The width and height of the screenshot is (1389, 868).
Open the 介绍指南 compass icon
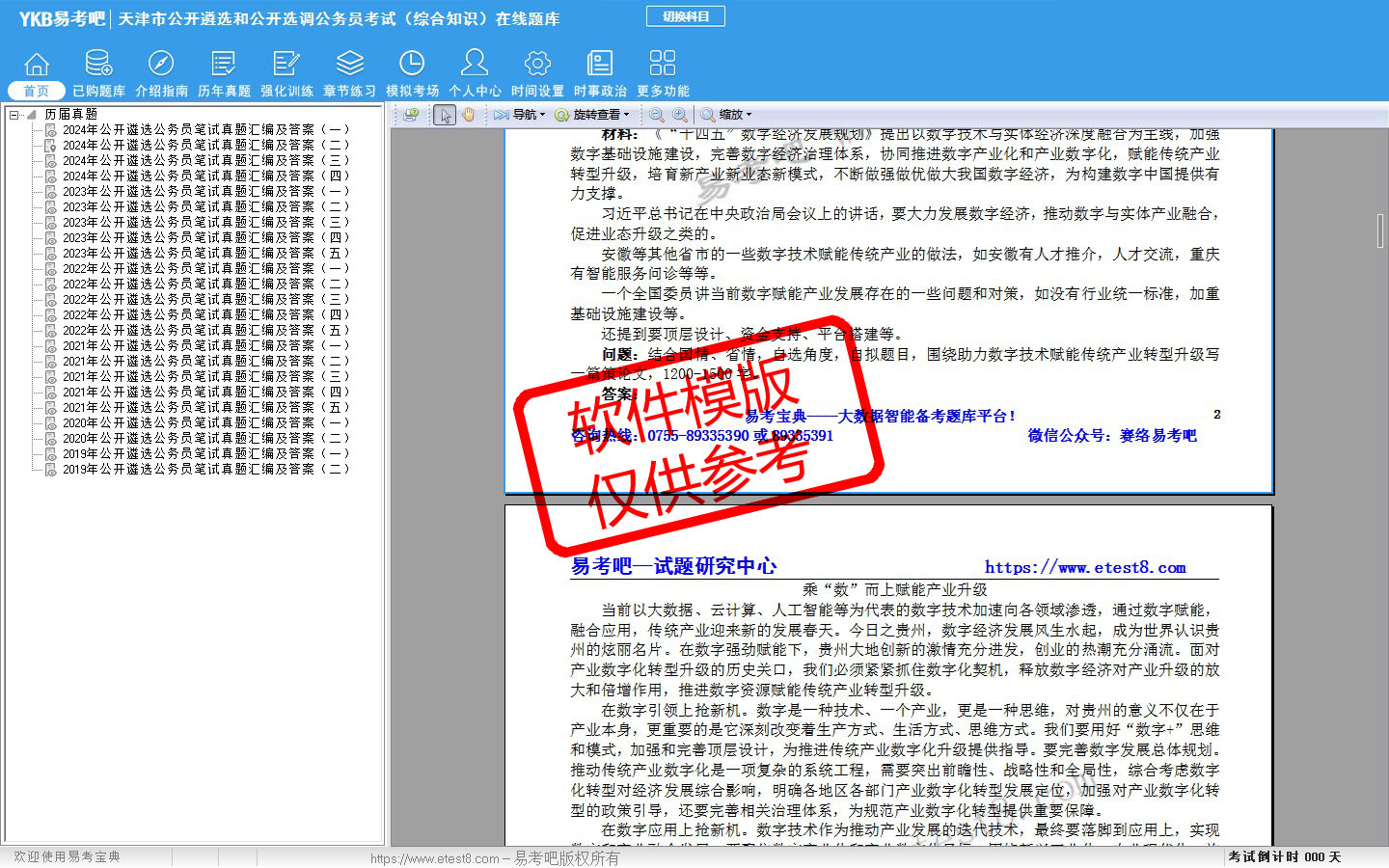tap(161, 65)
